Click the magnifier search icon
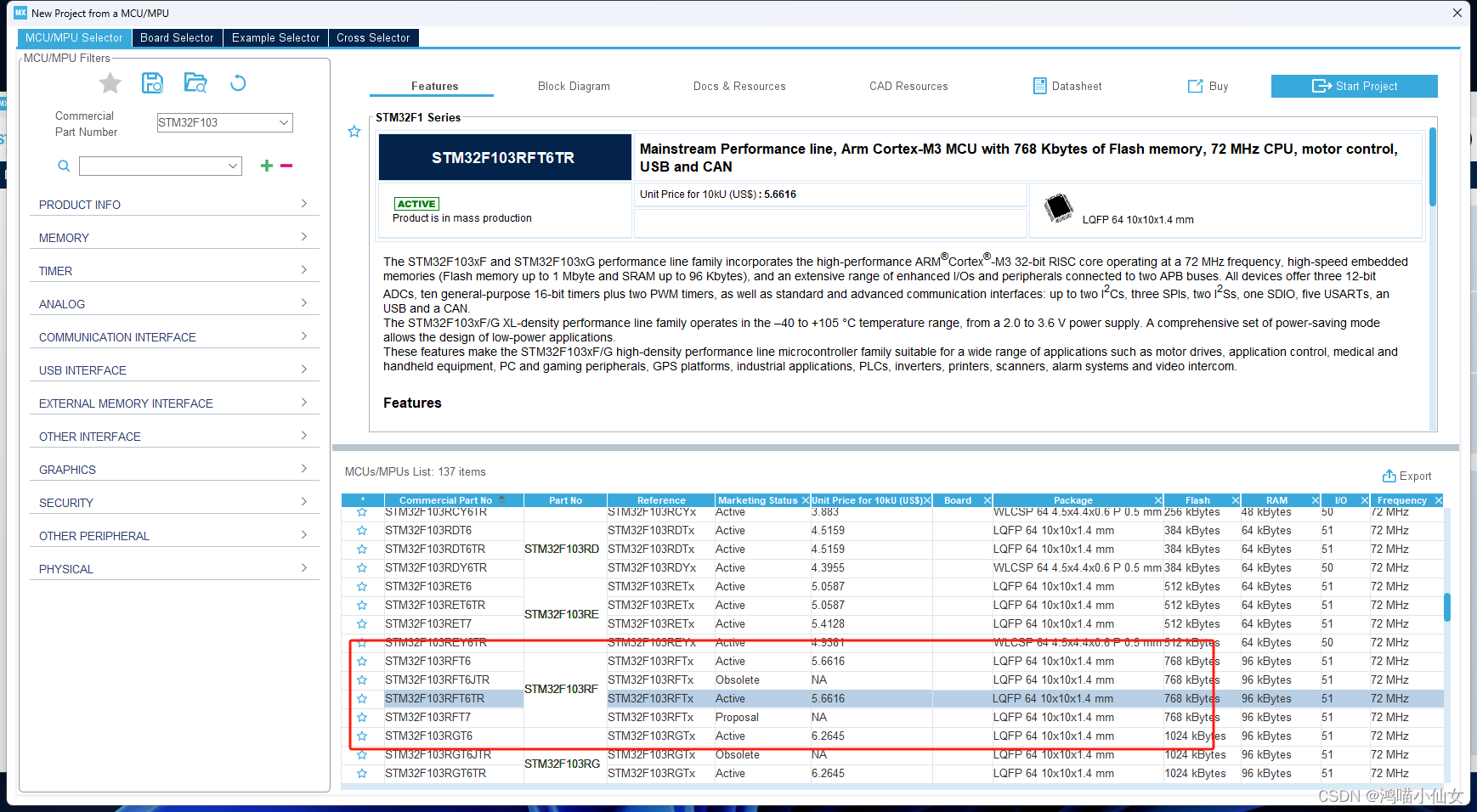The width and height of the screenshot is (1477, 812). click(64, 166)
